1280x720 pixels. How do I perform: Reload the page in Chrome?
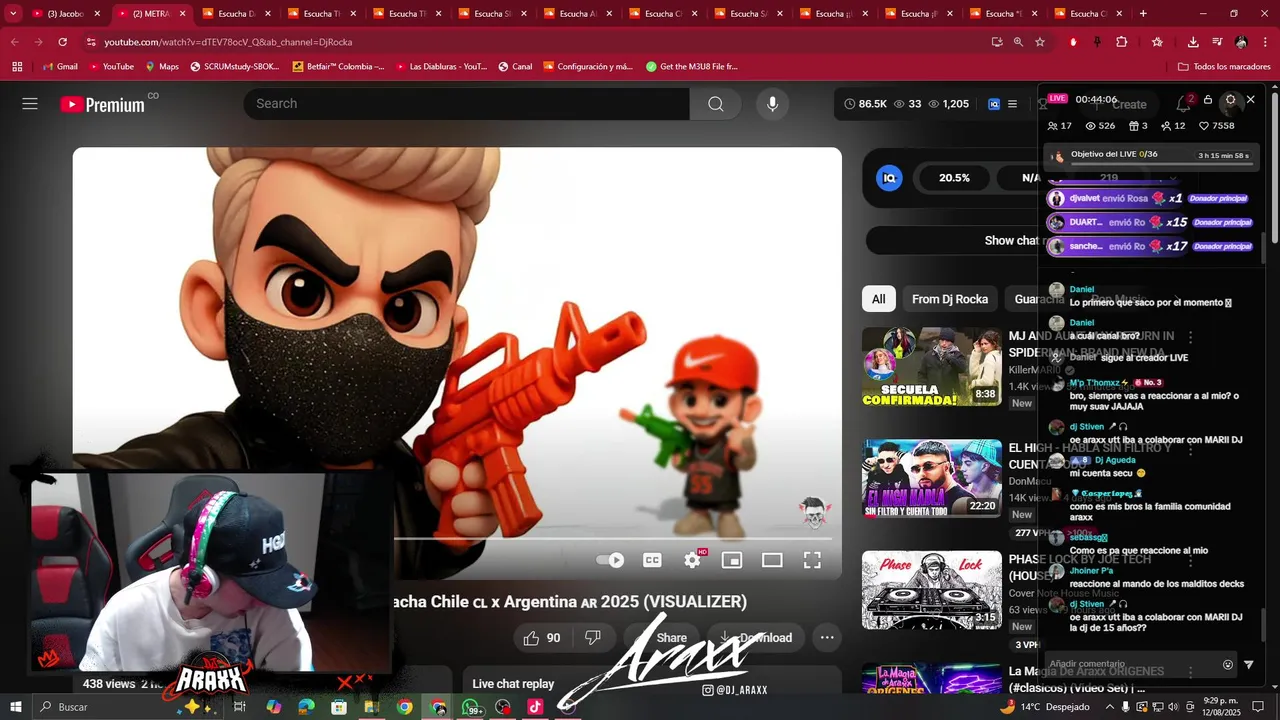(63, 42)
